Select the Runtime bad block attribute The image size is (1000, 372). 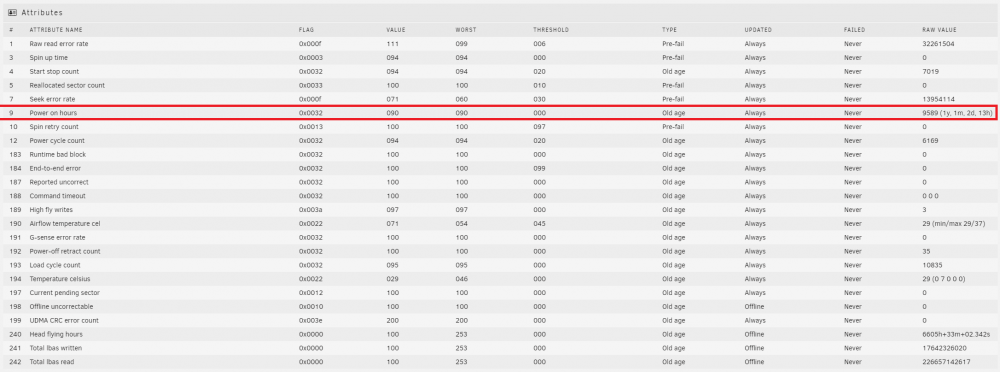(x=57, y=154)
